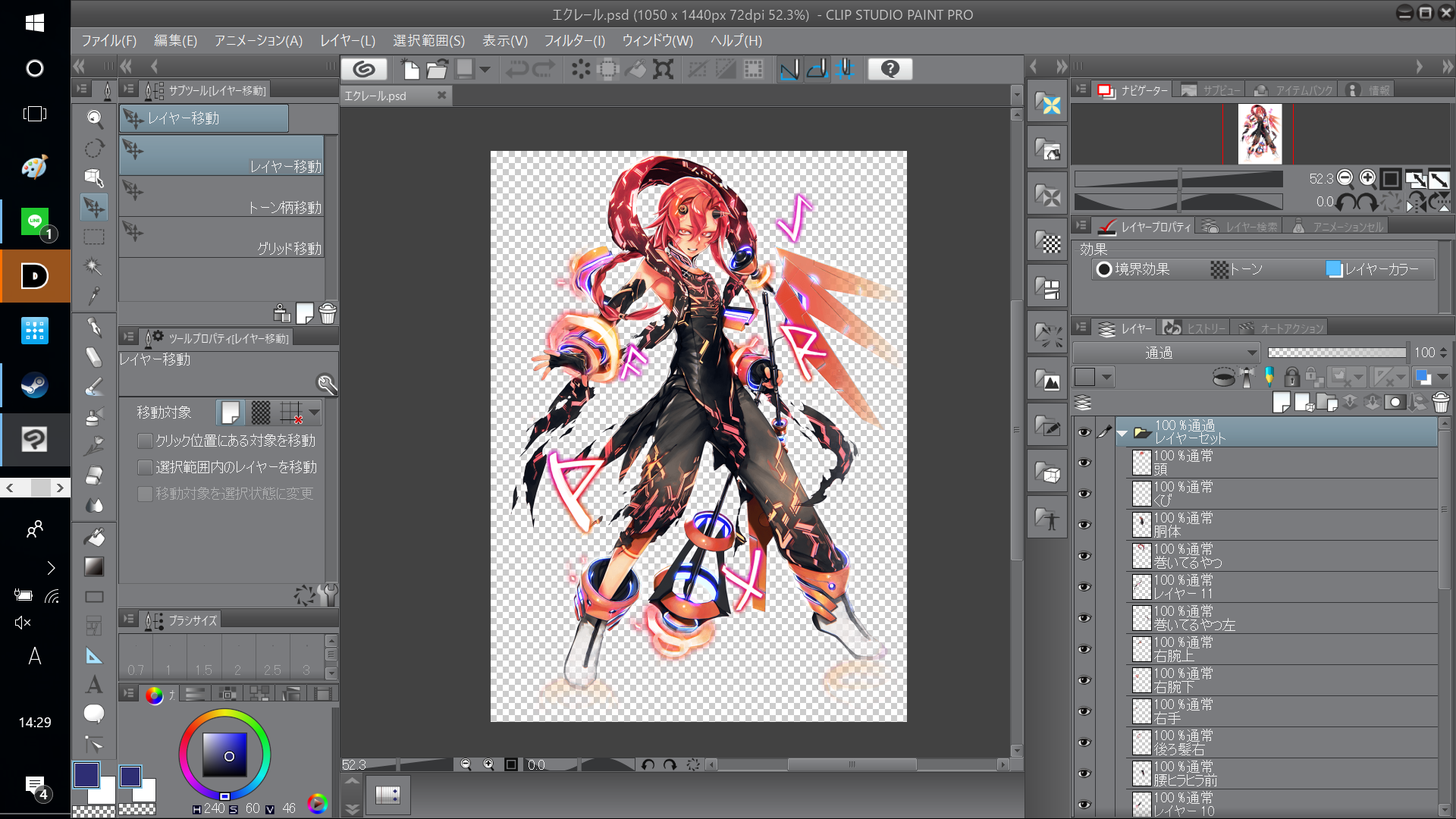Click the Clip Studio launcher icon
The height and width of the screenshot is (819, 1456).
point(364,70)
